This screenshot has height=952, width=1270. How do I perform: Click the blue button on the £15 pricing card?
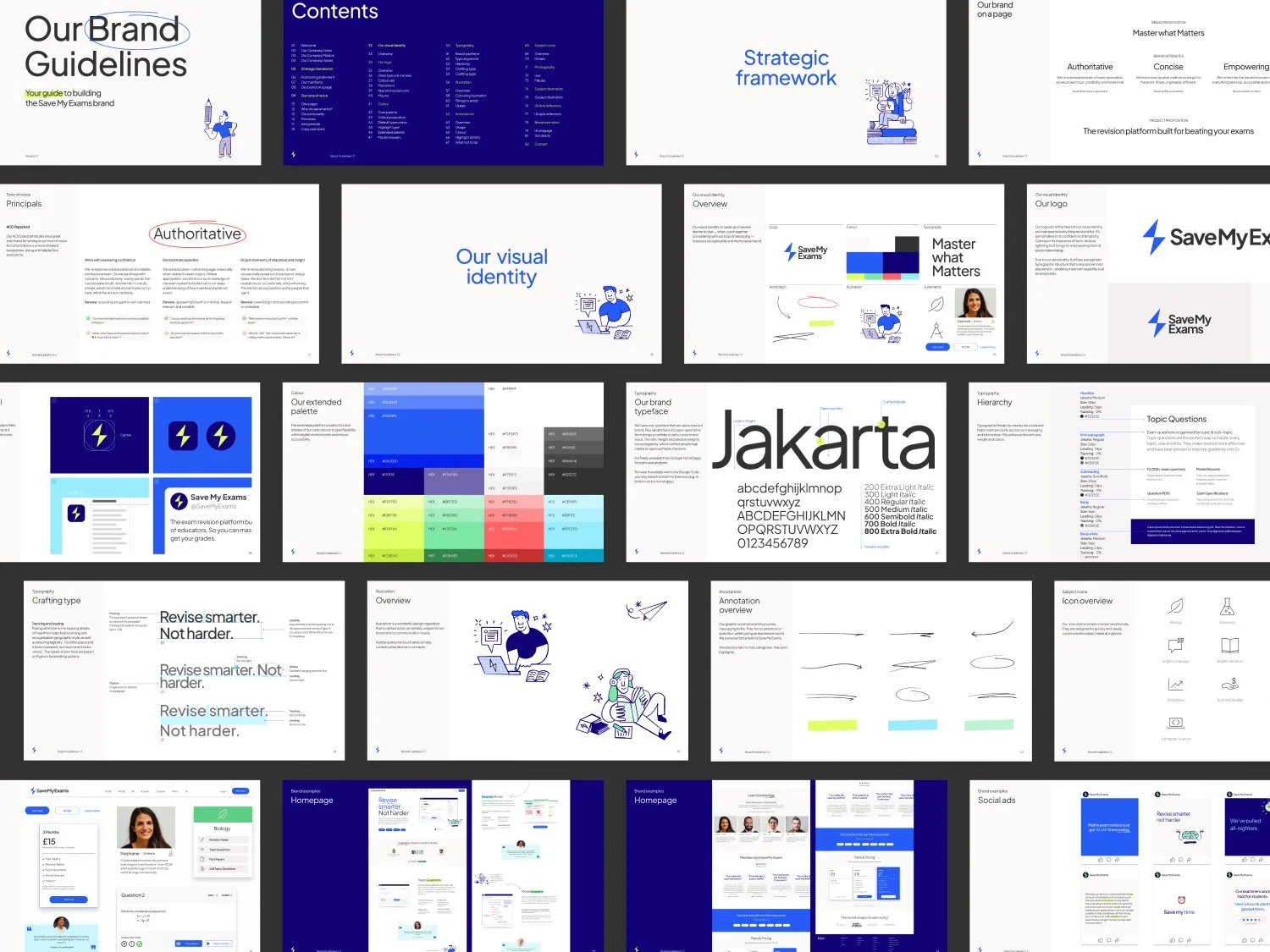[69, 899]
